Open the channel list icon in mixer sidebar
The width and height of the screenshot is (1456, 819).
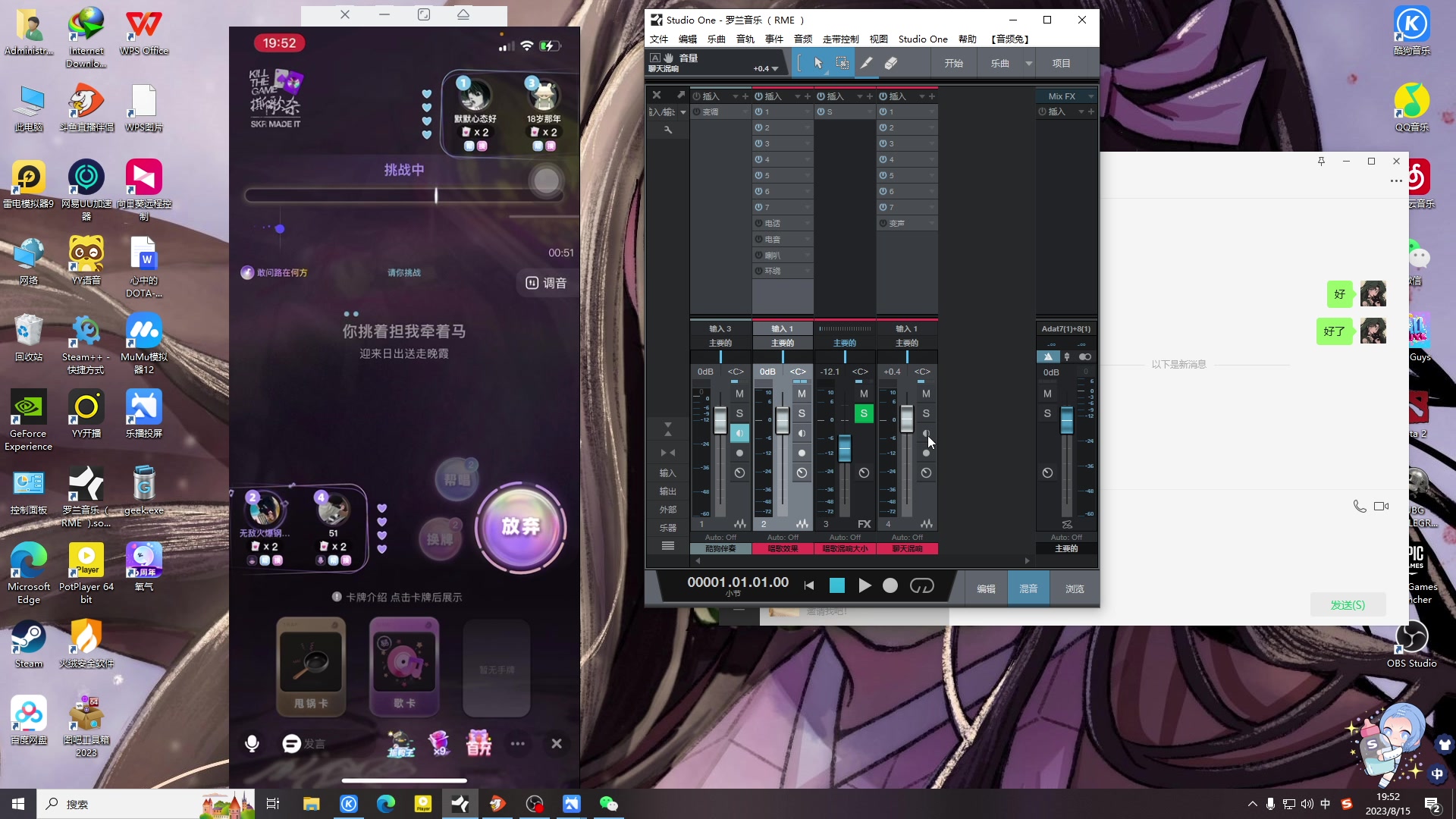click(x=668, y=546)
